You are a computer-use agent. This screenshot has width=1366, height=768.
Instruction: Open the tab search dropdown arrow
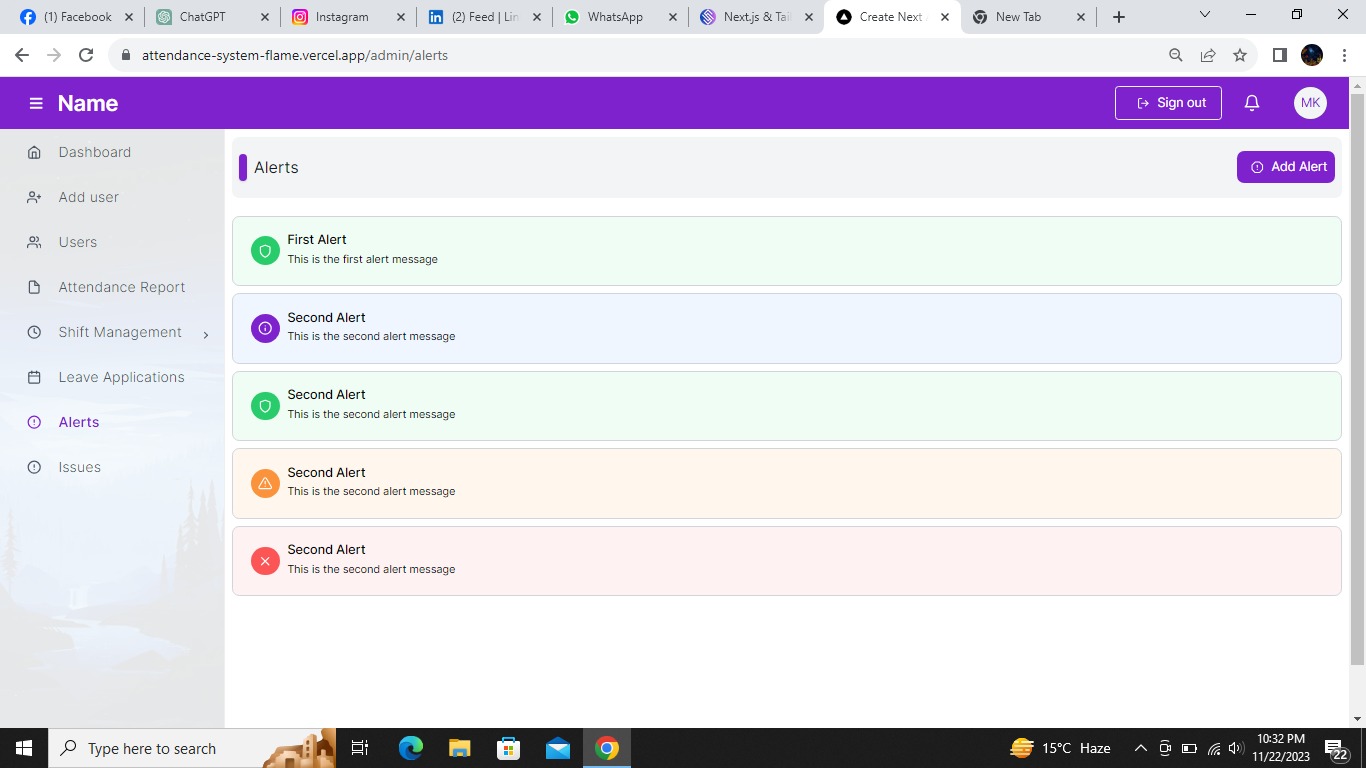tap(1204, 16)
